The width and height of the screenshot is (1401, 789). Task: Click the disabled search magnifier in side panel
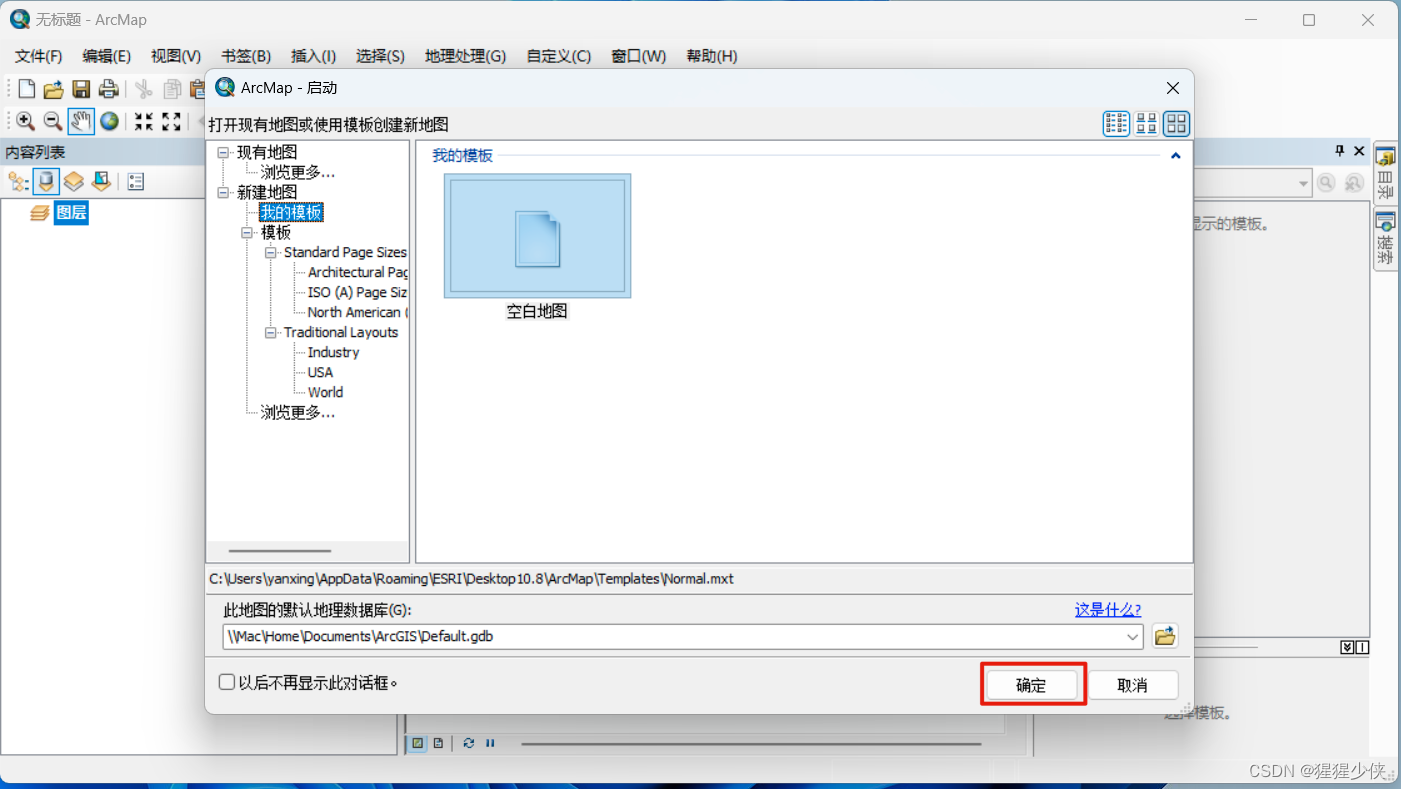coord(1326,183)
